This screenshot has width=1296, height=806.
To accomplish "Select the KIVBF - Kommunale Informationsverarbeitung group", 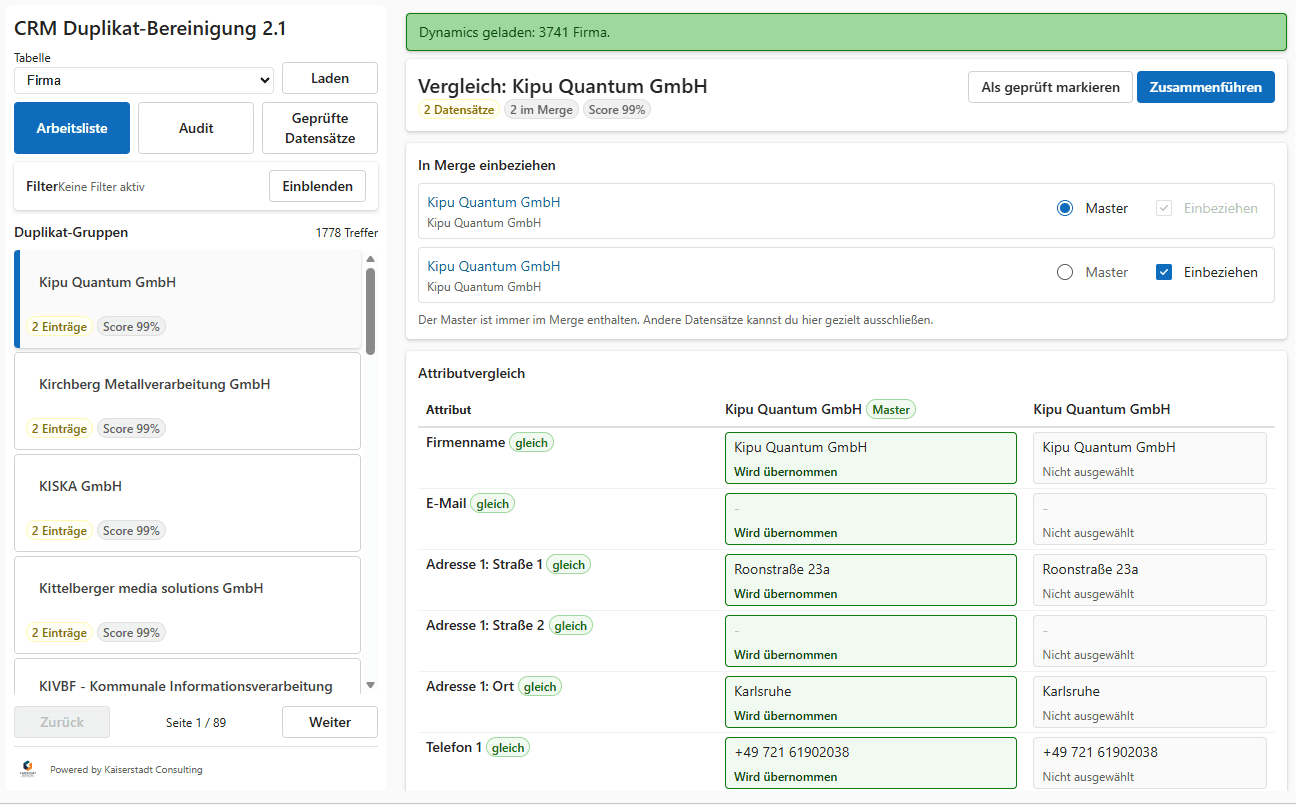I will click(187, 676).
